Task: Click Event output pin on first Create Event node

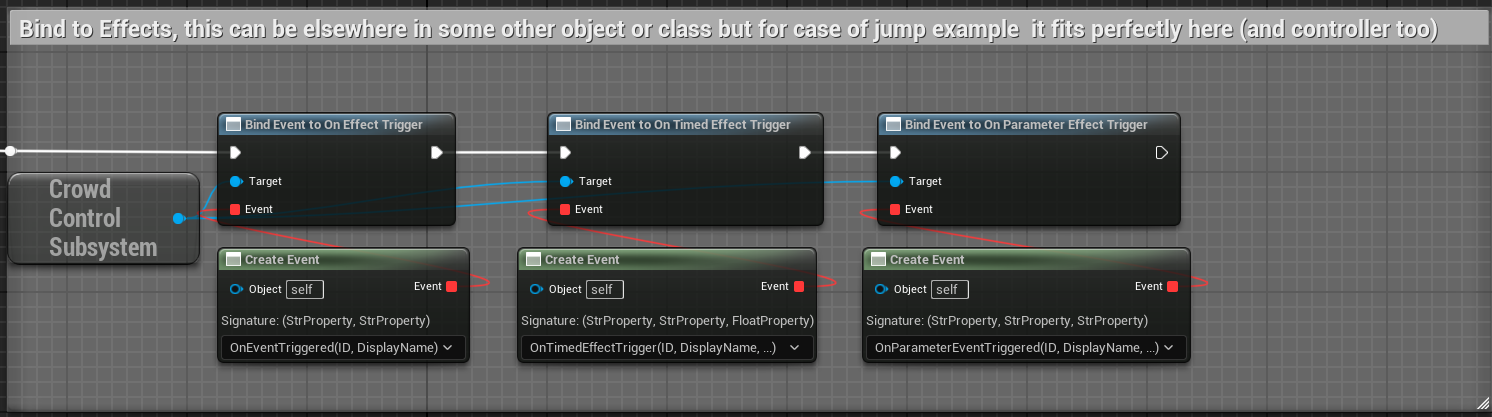Action: 451,287
